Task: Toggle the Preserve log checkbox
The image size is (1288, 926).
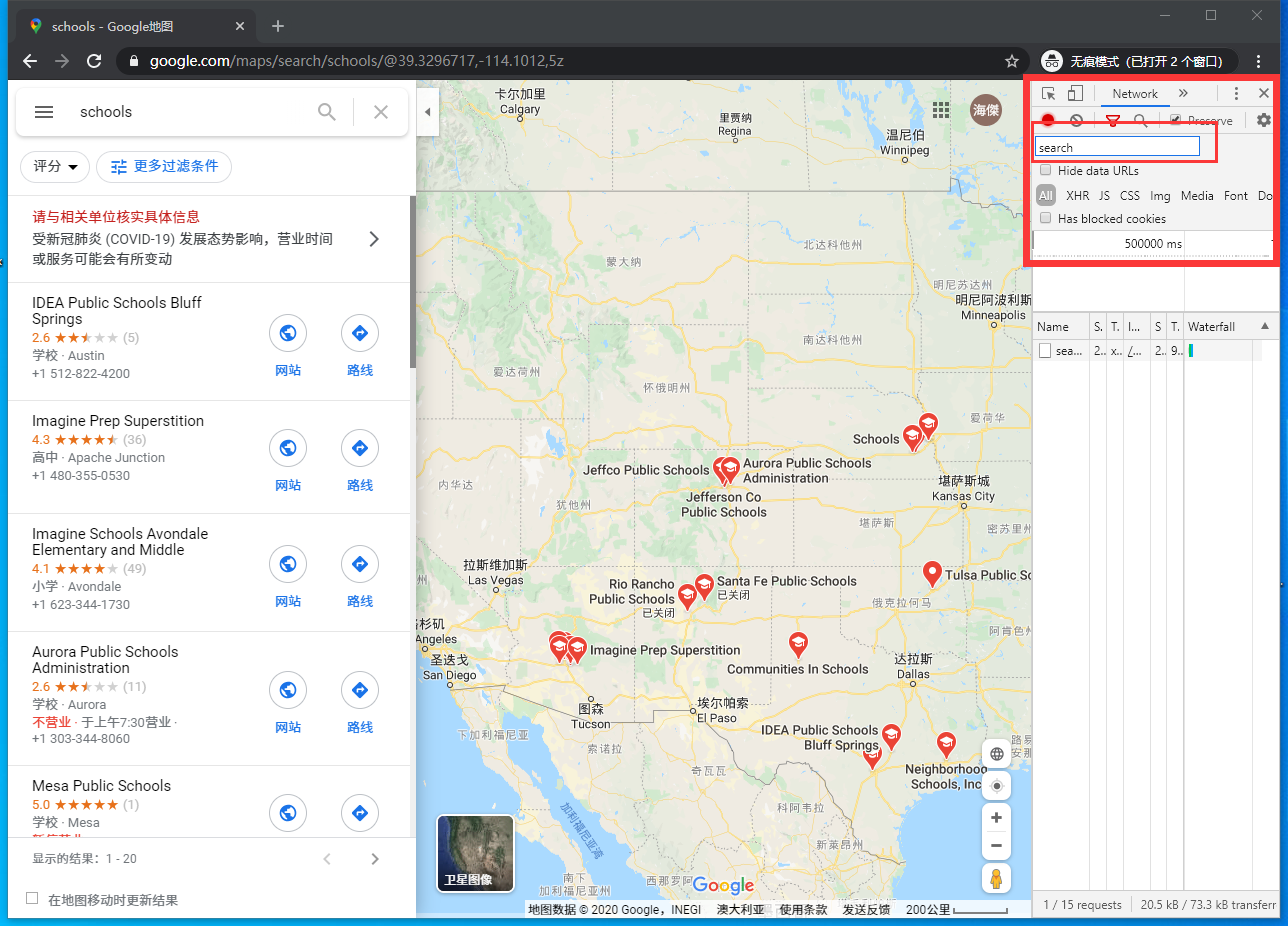Action: pyautogui.click(x=1175, y=120)
